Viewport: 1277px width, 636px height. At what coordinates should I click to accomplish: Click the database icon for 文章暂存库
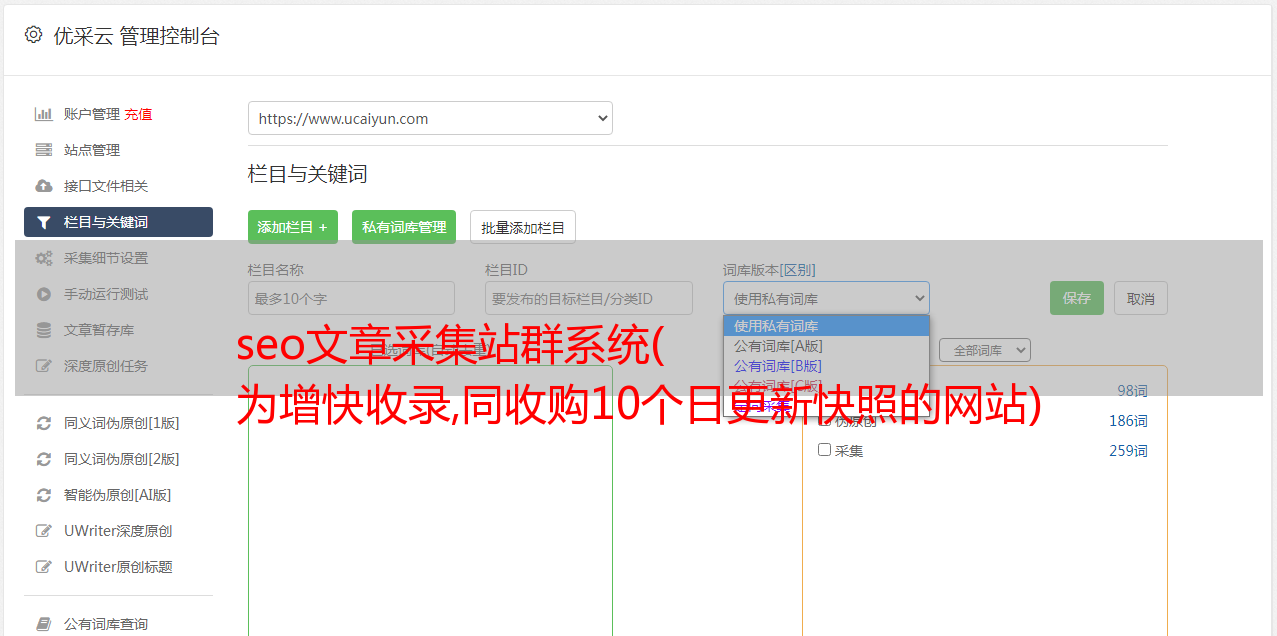pos(44,330)
